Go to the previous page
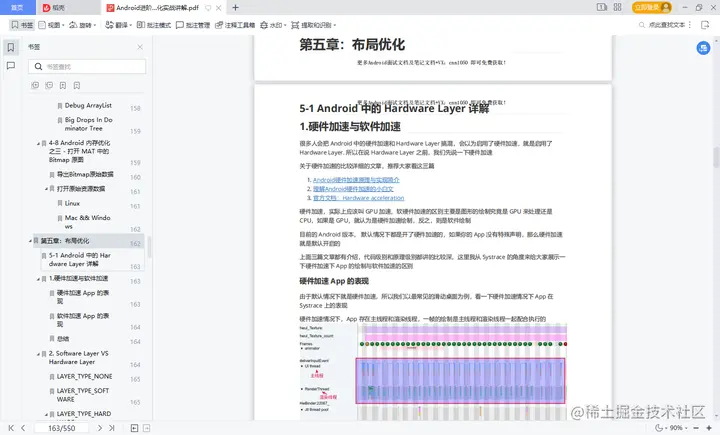The height and width of the screenshot is (435, 720). 23,428
